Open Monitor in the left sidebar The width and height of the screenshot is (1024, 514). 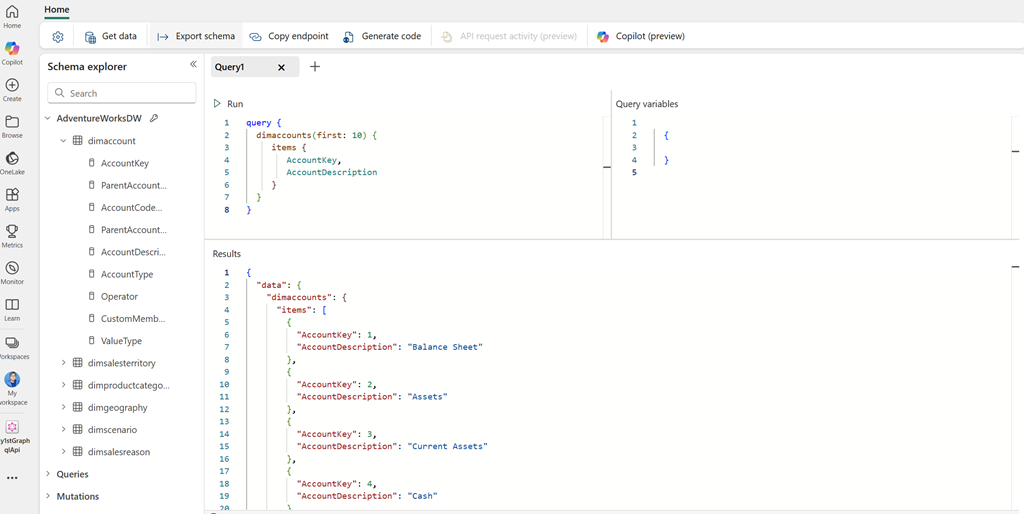point(12,272)
